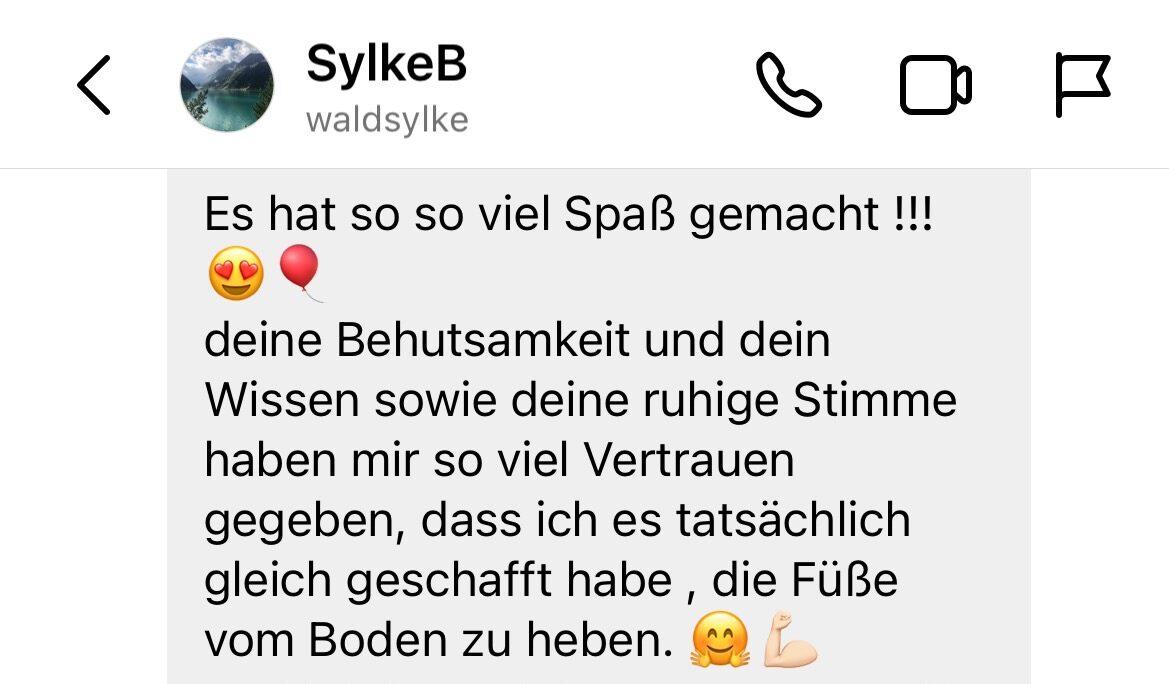This screenshot has height=684, width=1169.
Task: Tap the word "Boden" in the message
Action: point(378,640)
